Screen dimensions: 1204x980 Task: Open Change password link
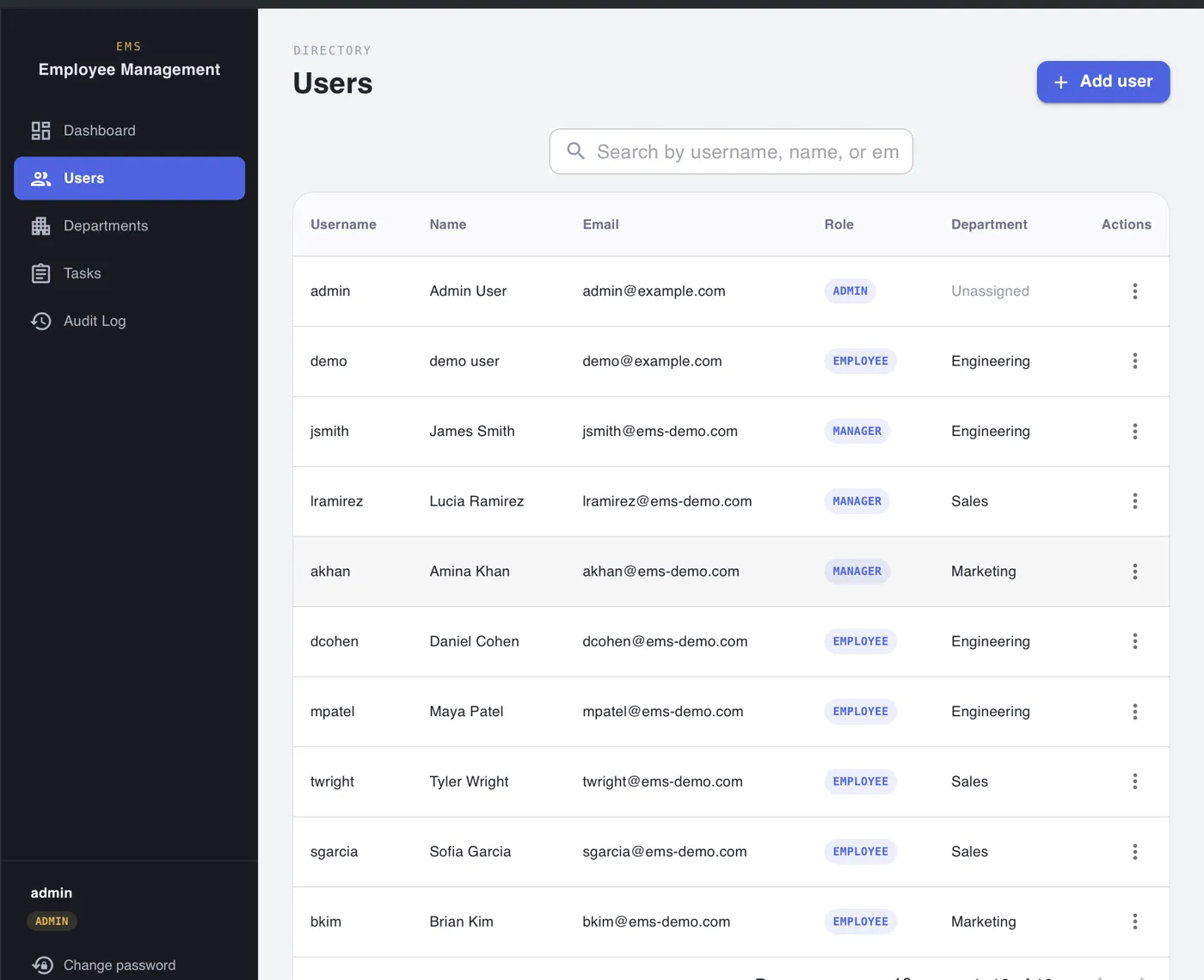120,965
